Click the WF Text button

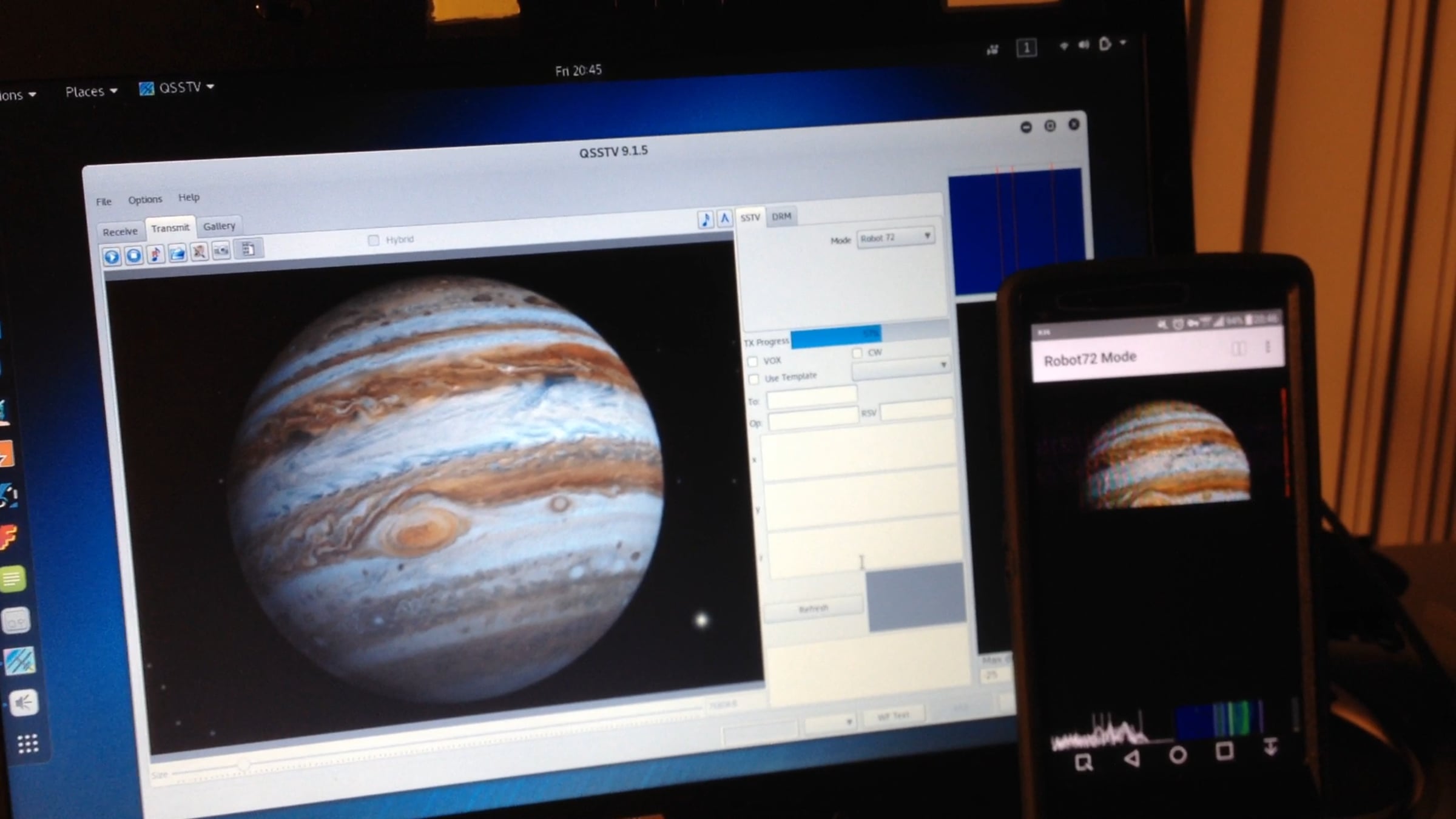[894, 716]
